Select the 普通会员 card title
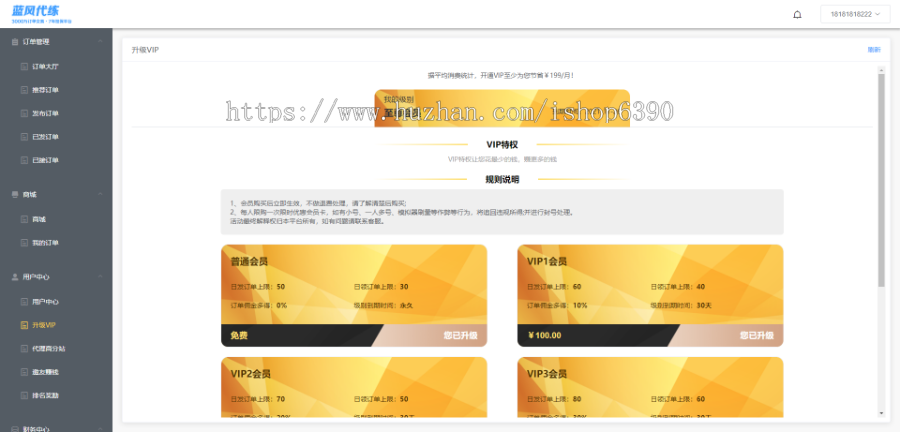The width and height of the screenshot is (900, 432). tap(249, 262)
